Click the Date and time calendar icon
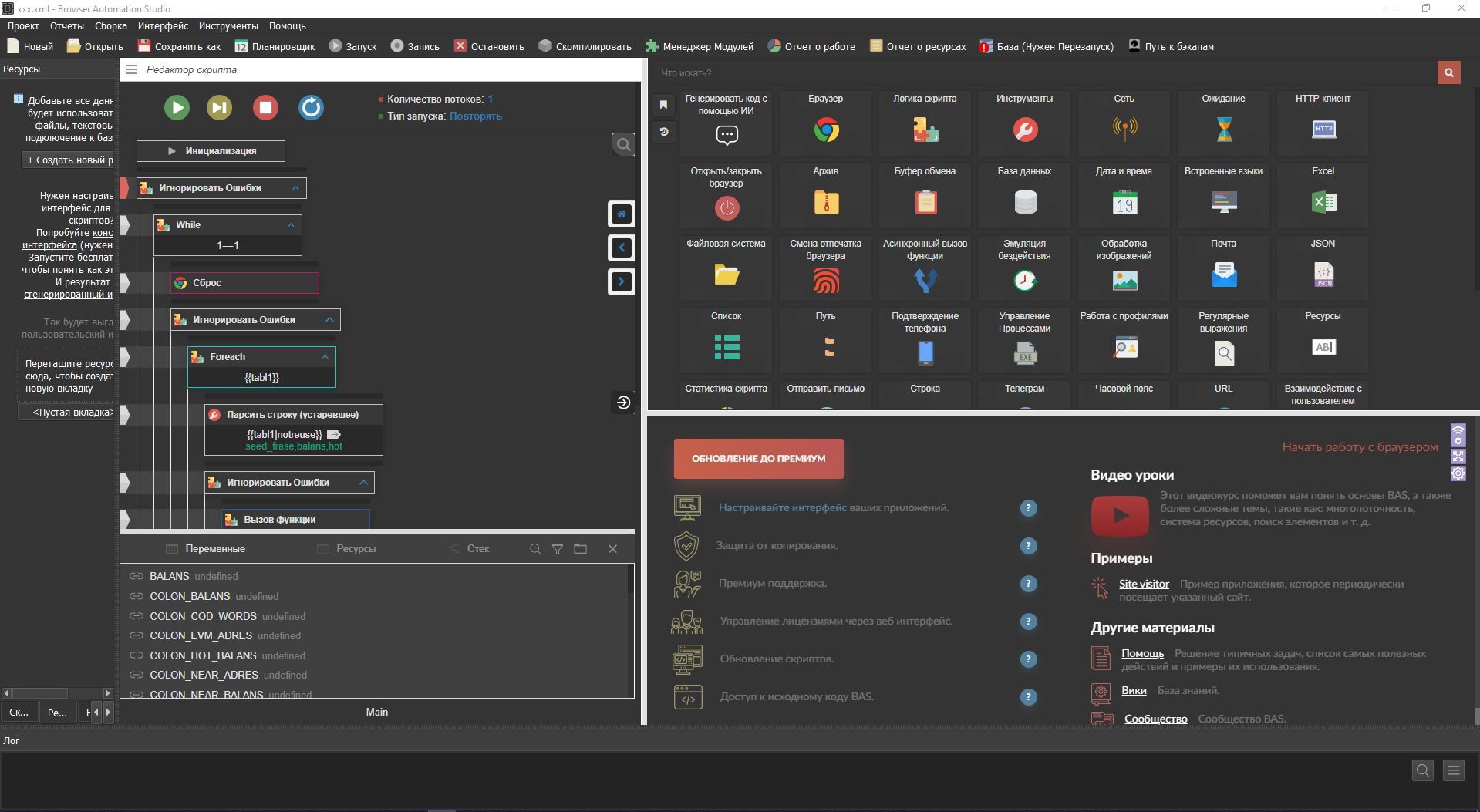 pyautogui.click(x=1124, y=202)
